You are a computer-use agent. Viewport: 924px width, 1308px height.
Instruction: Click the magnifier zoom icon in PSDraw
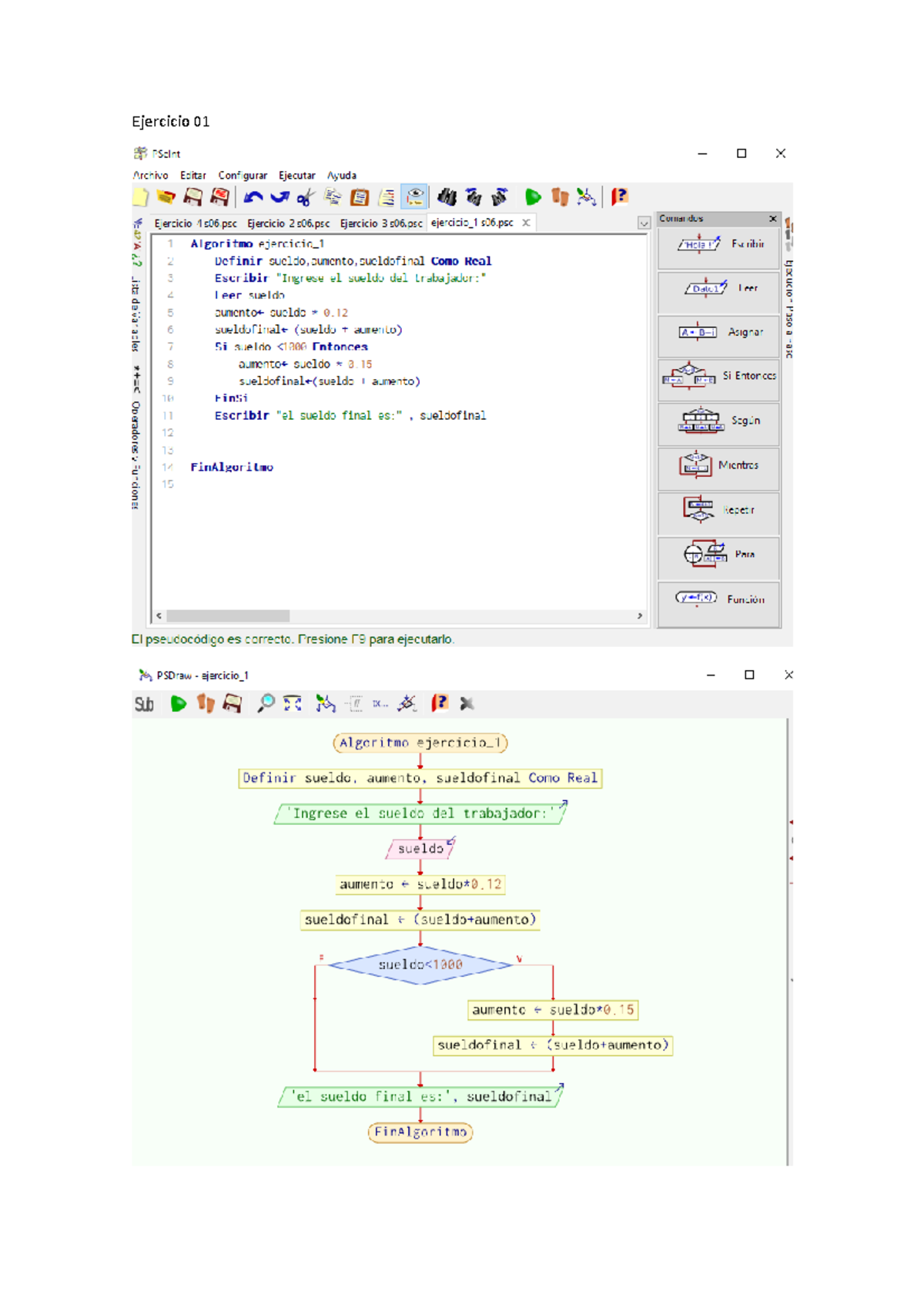266,703
